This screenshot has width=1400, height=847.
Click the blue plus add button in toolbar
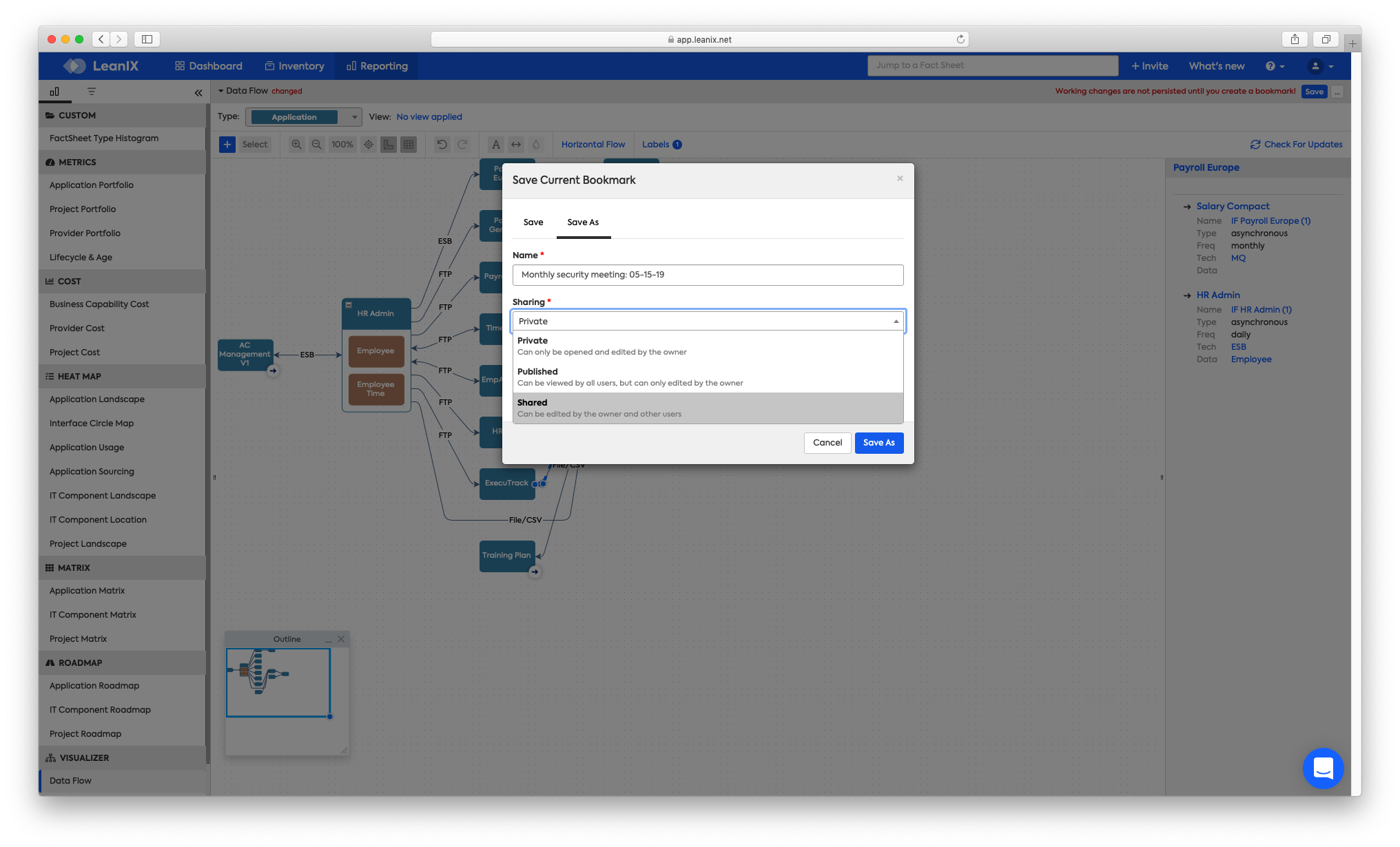coord(227,145)
